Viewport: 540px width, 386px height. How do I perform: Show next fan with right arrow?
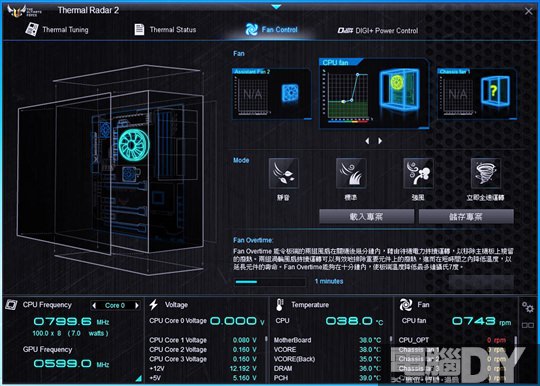pos(380,141)
